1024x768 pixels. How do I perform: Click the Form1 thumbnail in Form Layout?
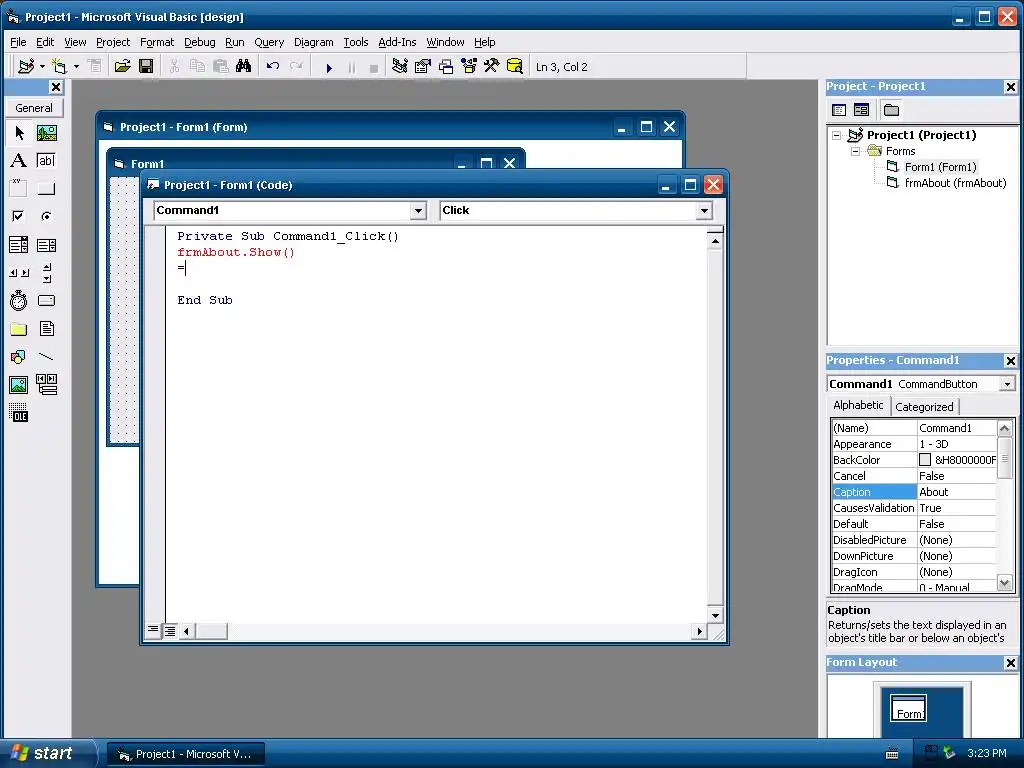[x=909, y=708]
